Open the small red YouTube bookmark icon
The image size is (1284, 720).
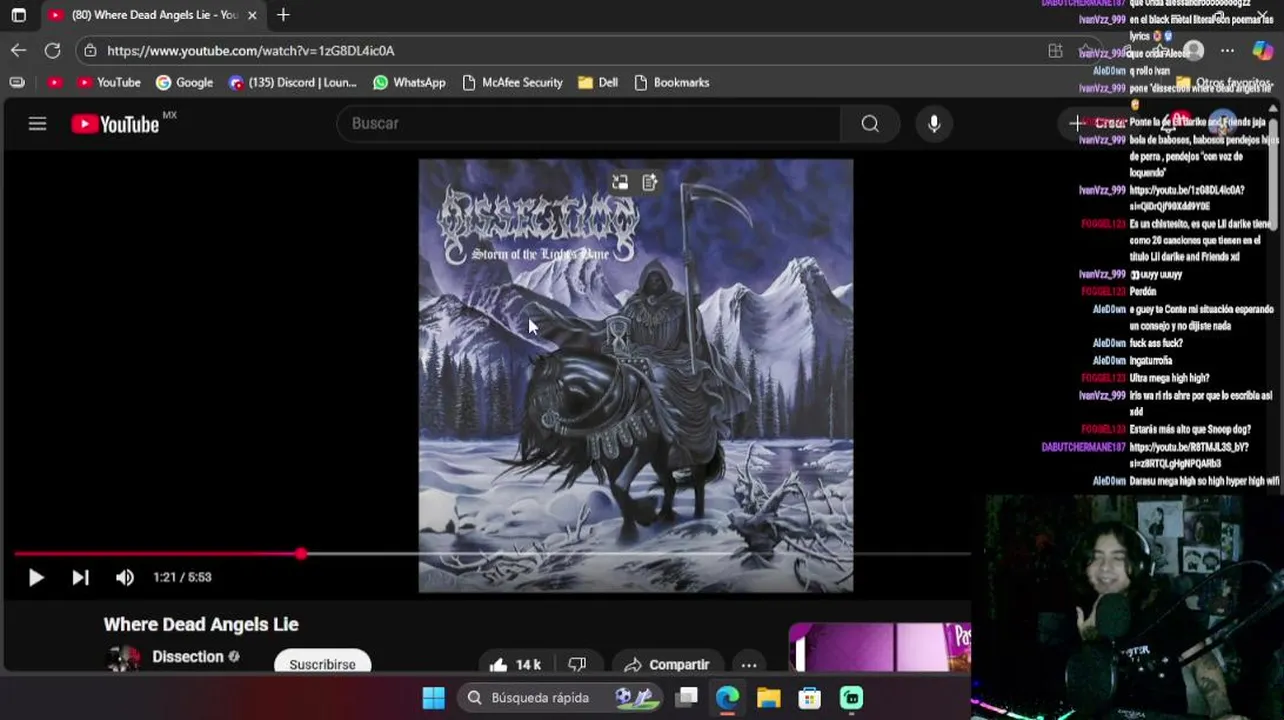54,82
